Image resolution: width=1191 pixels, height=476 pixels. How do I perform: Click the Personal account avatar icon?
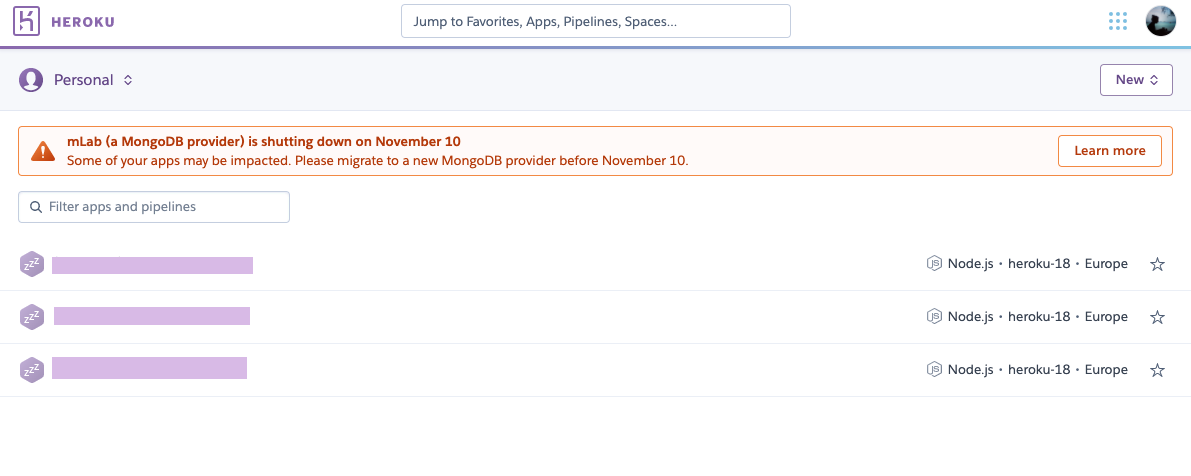(31, 80)
